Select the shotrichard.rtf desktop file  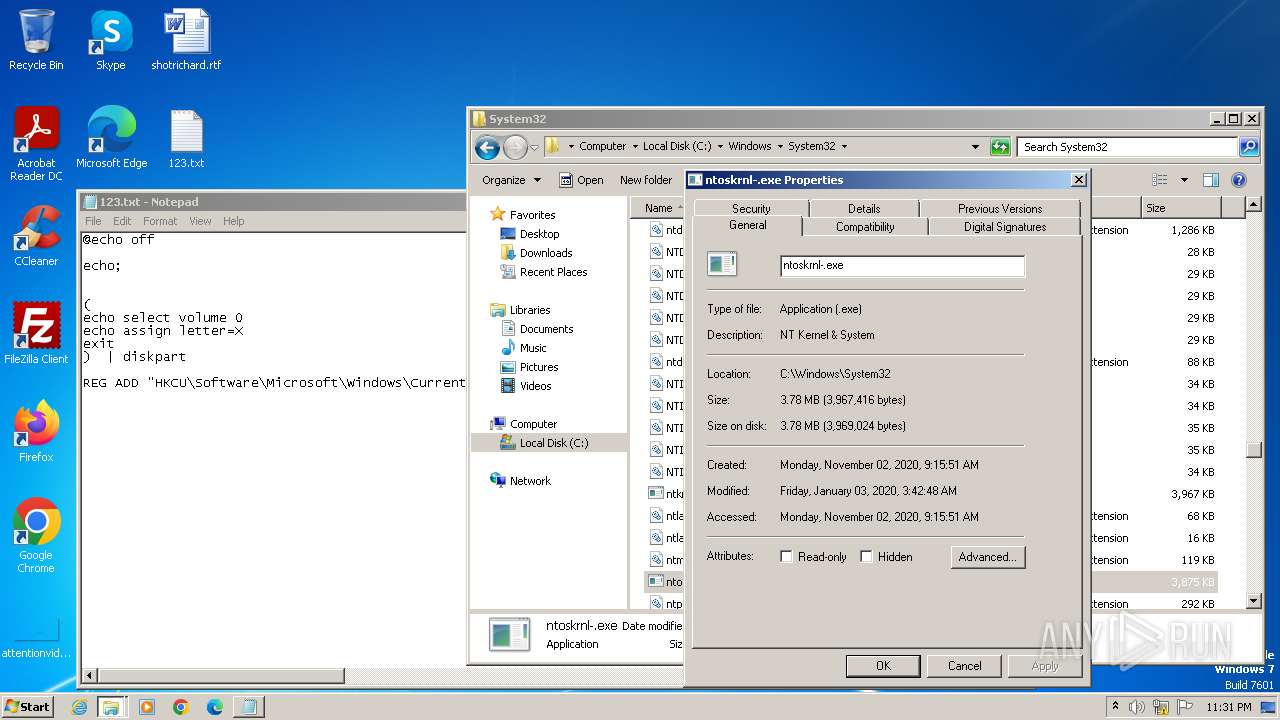click(x=186, y=40)
